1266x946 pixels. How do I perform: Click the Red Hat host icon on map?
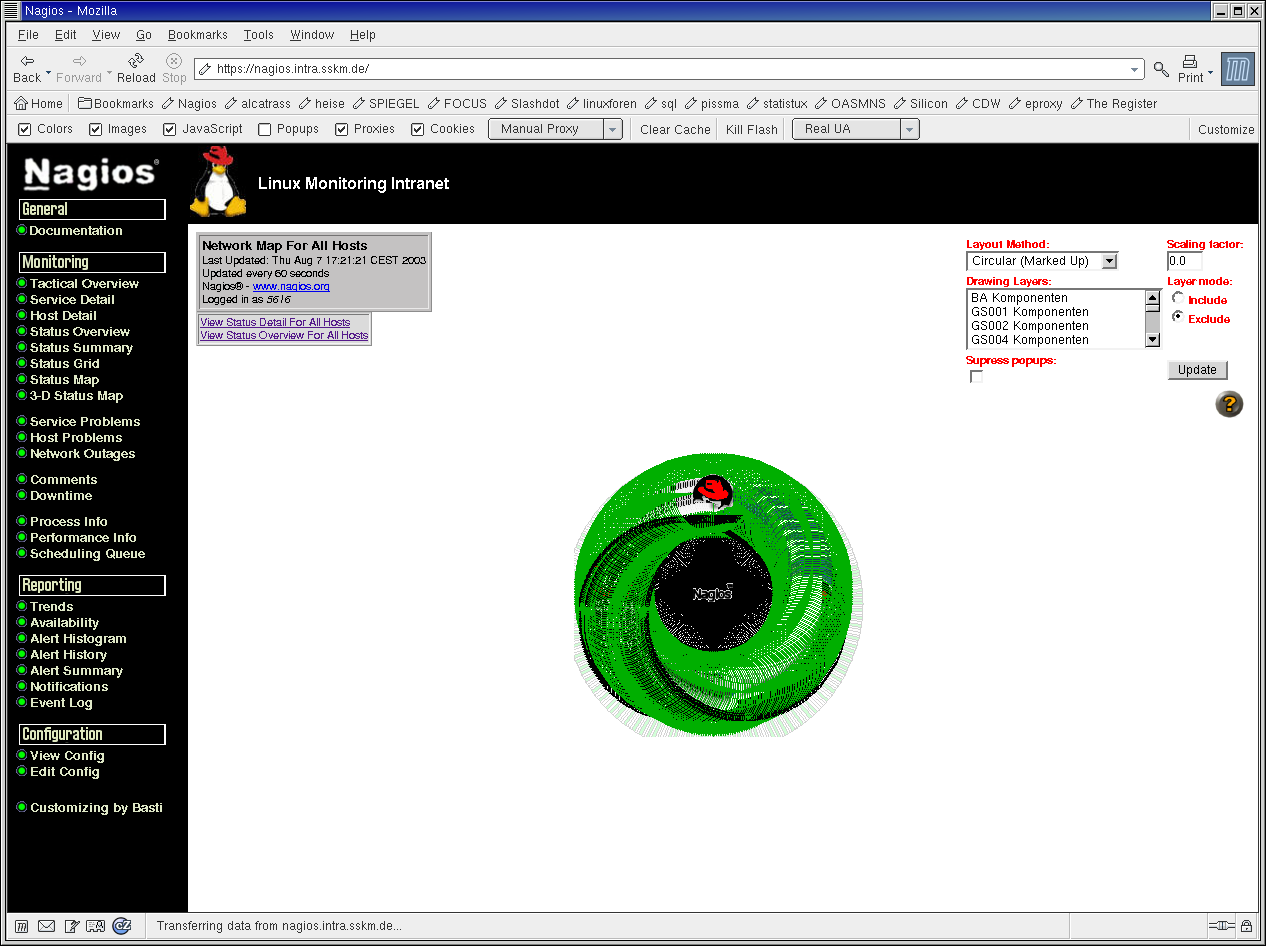(x=713, y=492)
